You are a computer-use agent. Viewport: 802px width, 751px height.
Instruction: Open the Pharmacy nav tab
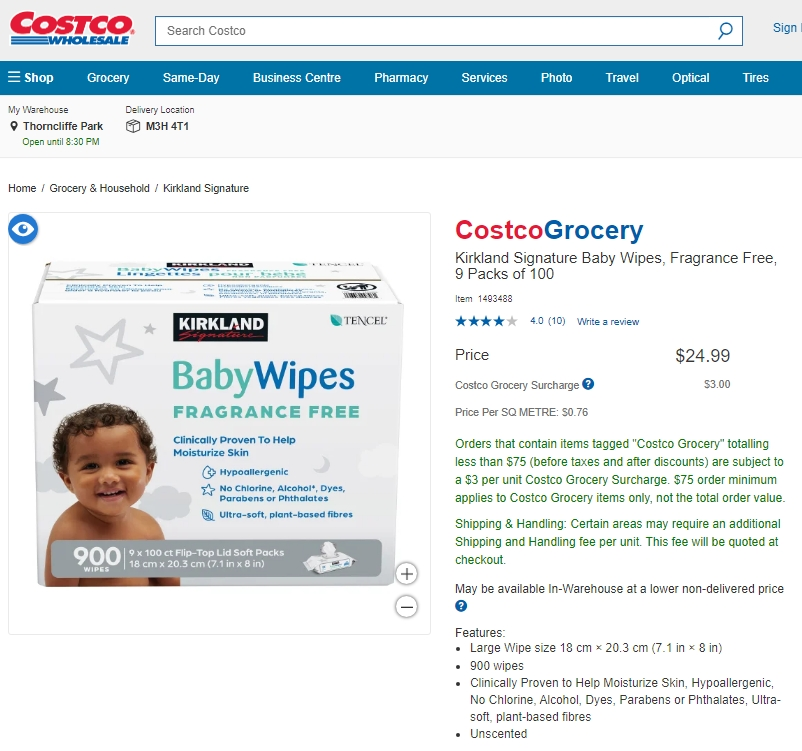click(401, 78)
